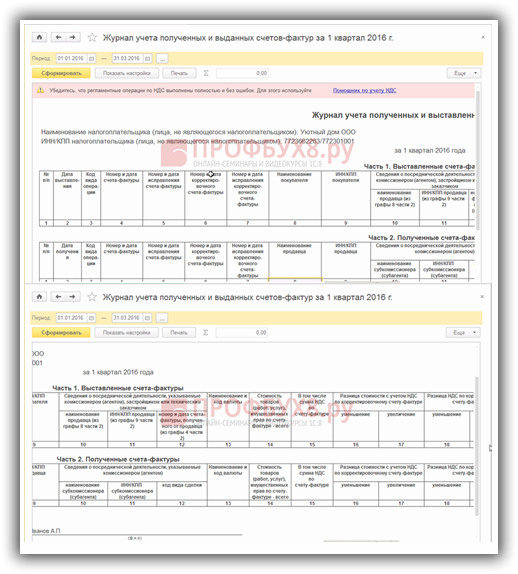Screen dimensions: 518x574
Task: Click Сформировать button in upper window
Action: tap(61, 73)
